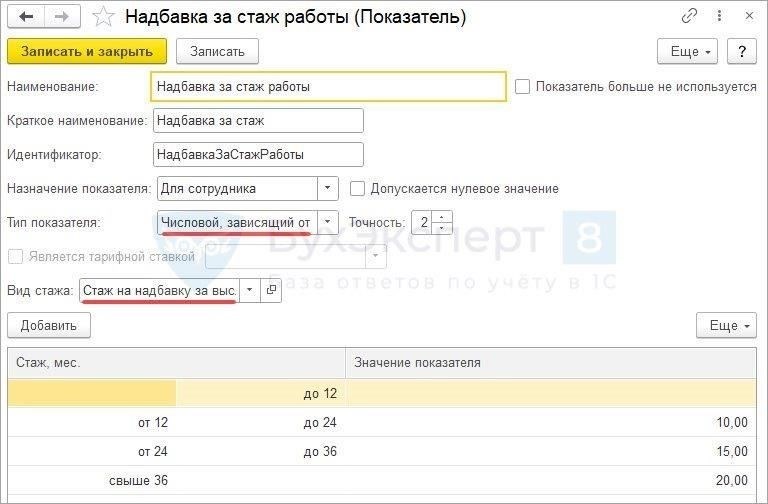Close the Надбавка за стаж работы form
768x504 pixels.
click(x=749, y=16)
